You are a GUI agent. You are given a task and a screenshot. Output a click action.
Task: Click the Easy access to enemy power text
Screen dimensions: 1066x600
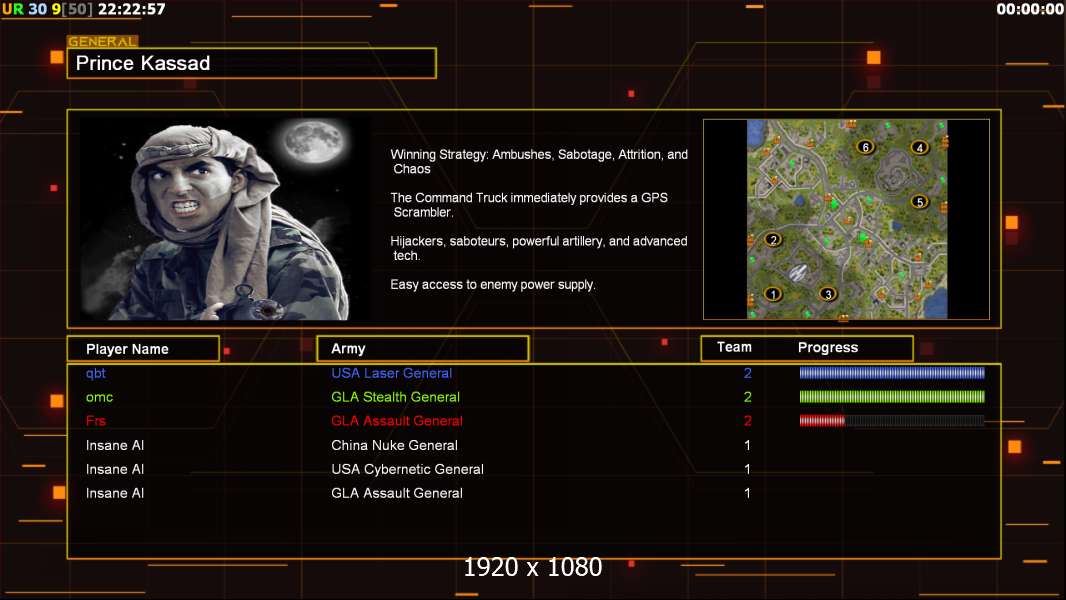point(493,285)
